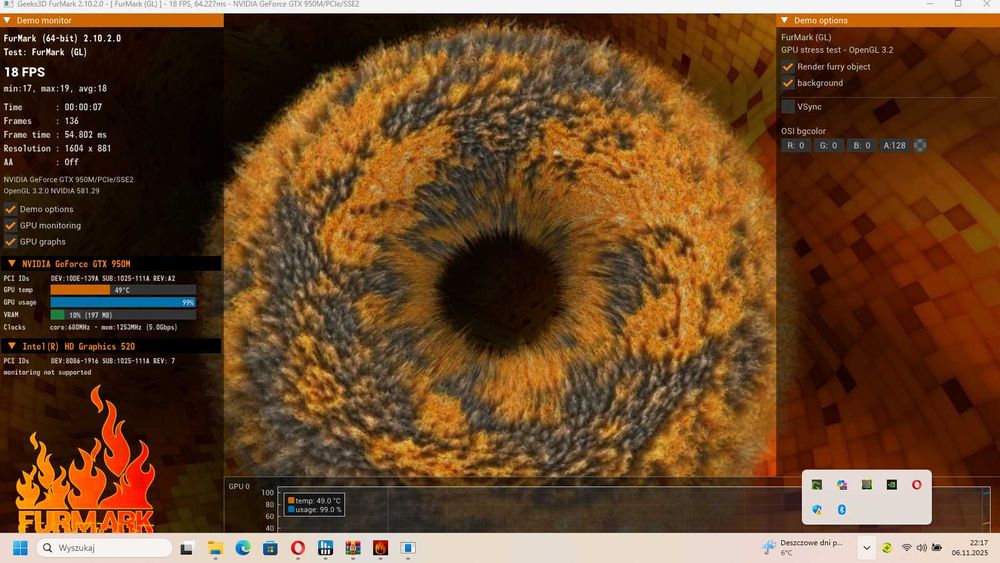Image resolution: width=1000 pixels, height=563 pixels.
Task: Click the NVIDIA icon in the tray popup
Action: tap(892, 485)
